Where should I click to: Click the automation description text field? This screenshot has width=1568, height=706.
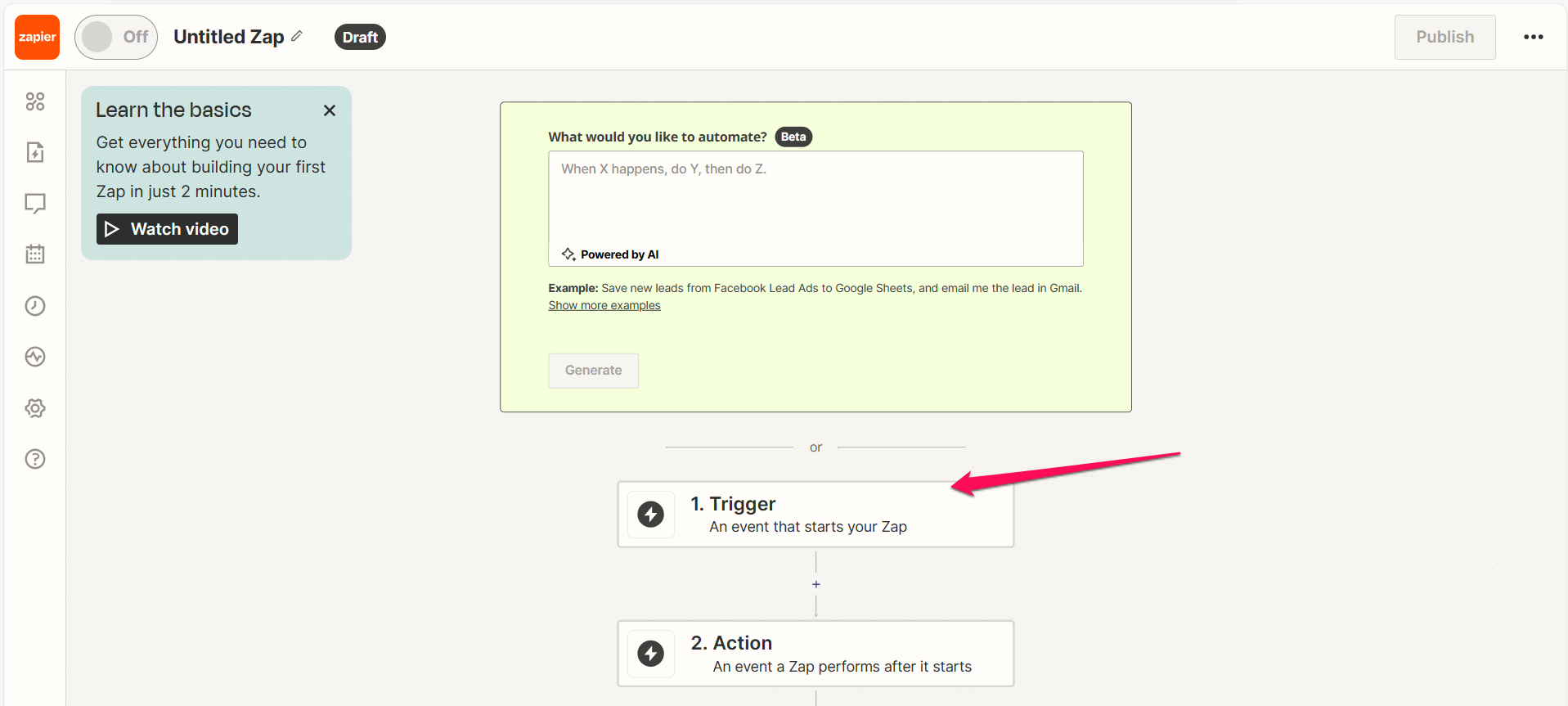(815, 209)
